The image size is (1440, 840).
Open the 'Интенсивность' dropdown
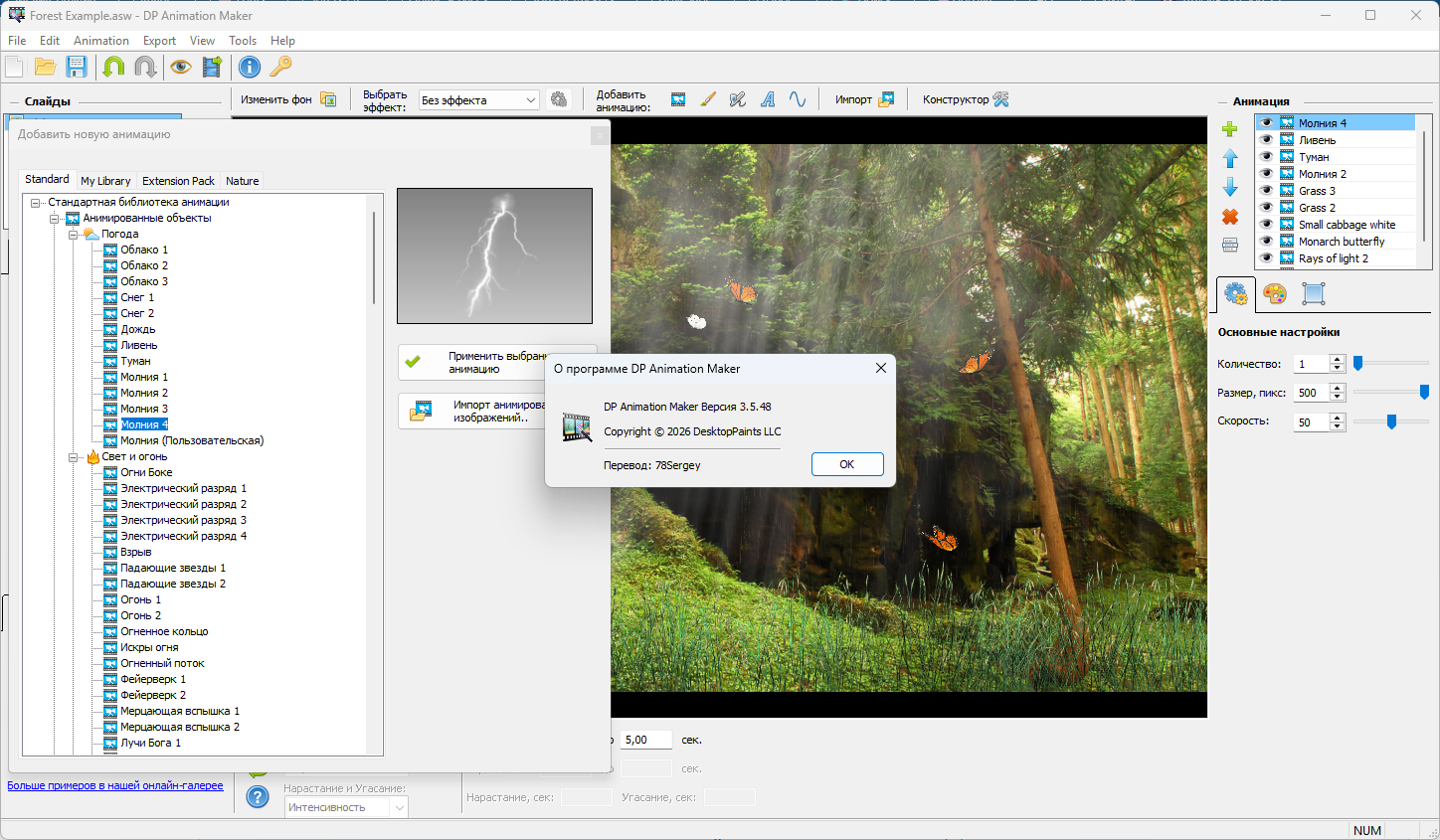pyautogui.click(x=346, y=807)
